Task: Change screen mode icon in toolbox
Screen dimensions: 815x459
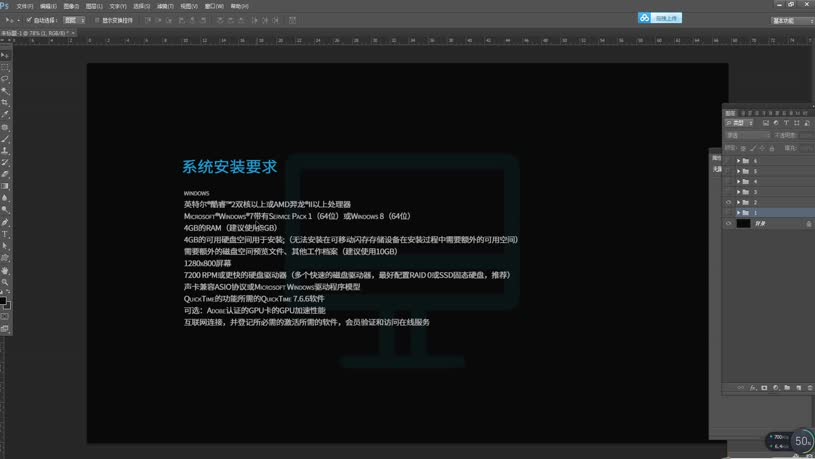Action: point(5,329)
